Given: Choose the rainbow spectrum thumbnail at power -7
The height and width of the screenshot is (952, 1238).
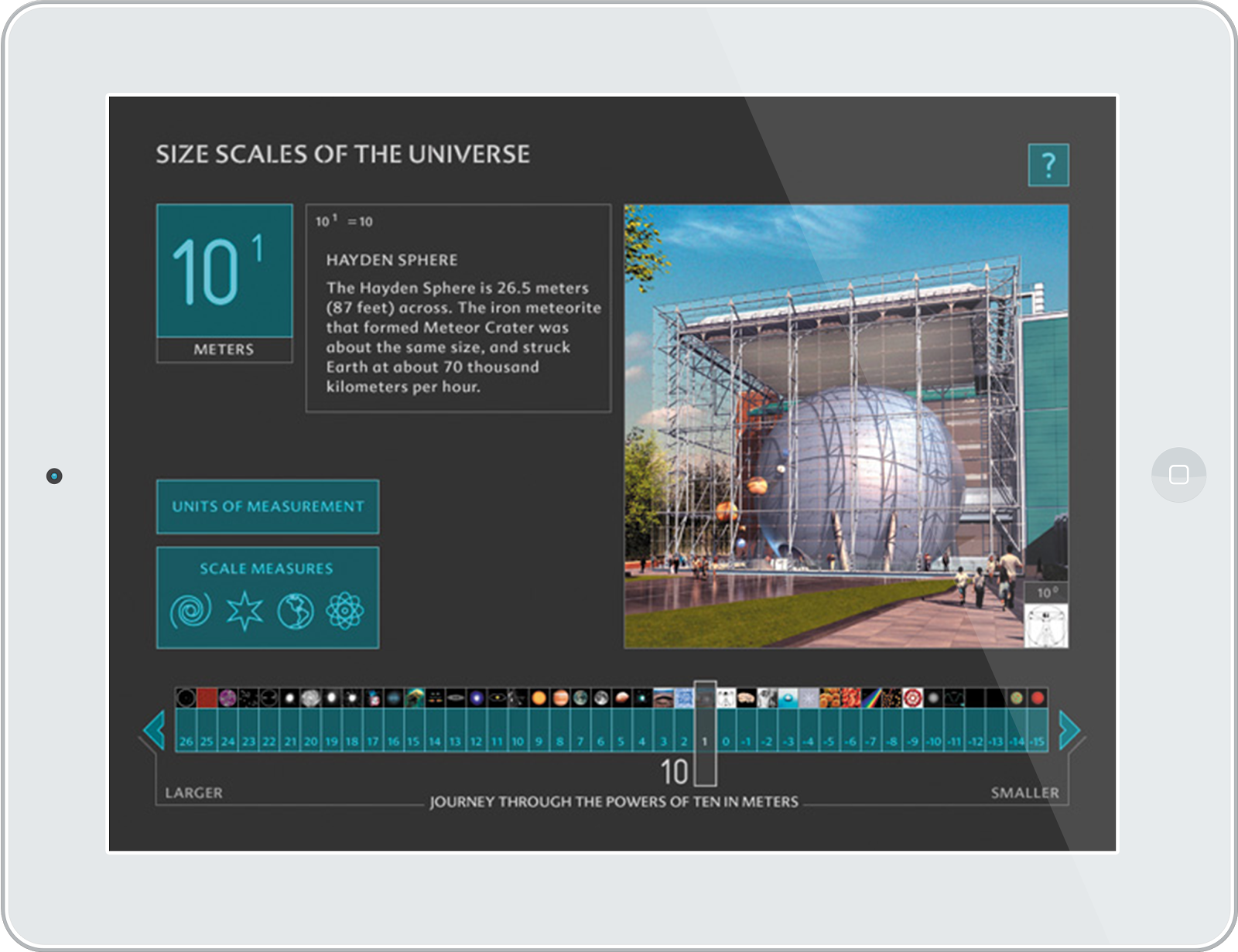Looking at the screenshot, I should [871, 698].
